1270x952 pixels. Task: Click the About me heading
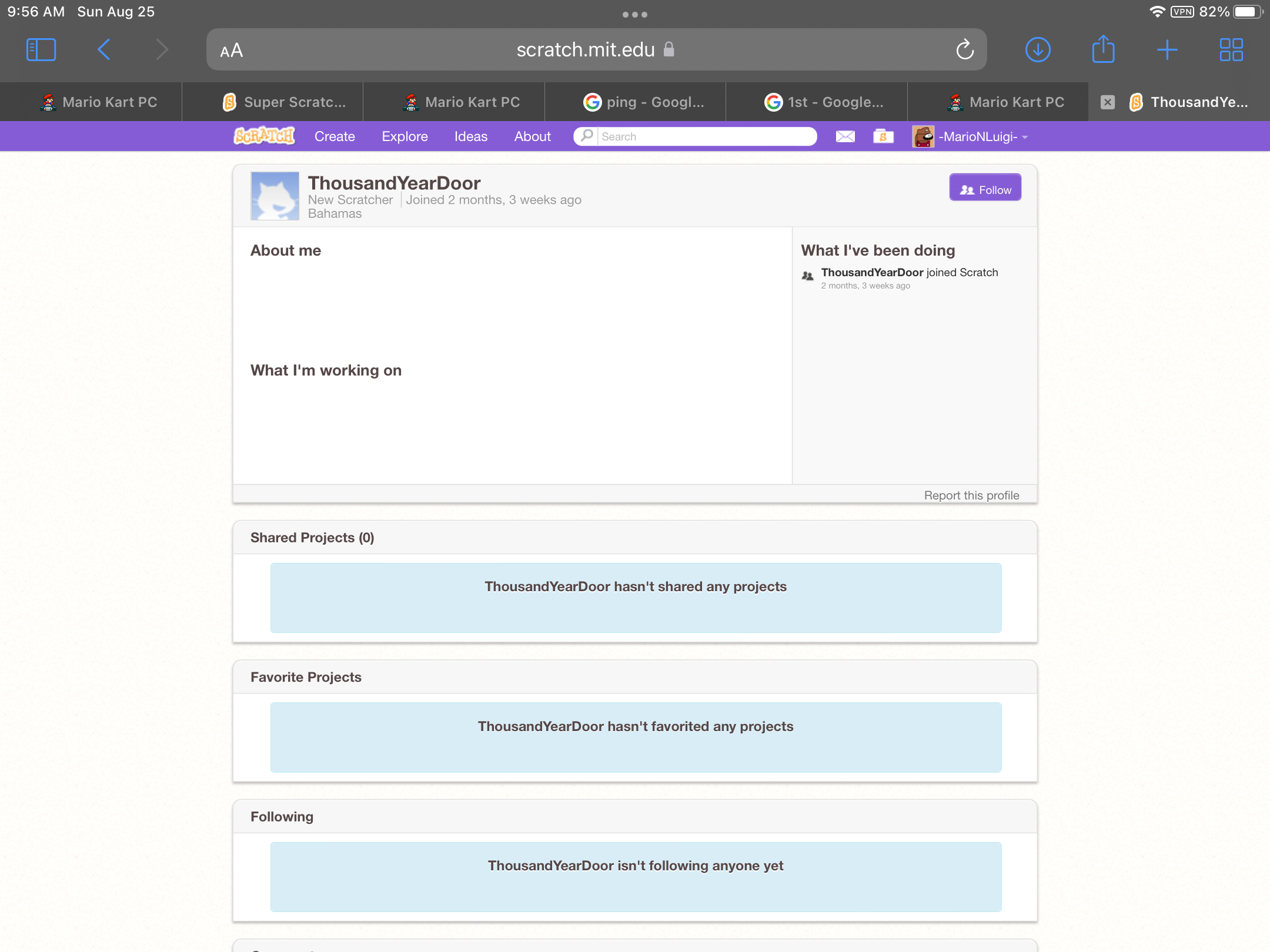click(x=286, y=250)
